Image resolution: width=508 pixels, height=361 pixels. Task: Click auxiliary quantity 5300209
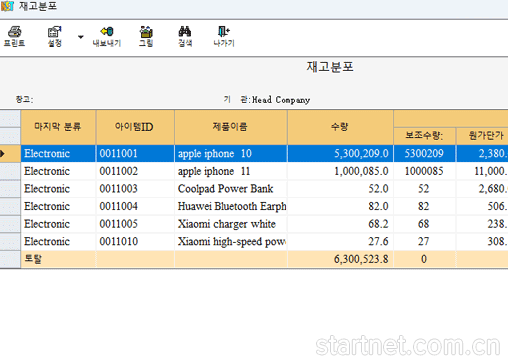tap(424, 153)
